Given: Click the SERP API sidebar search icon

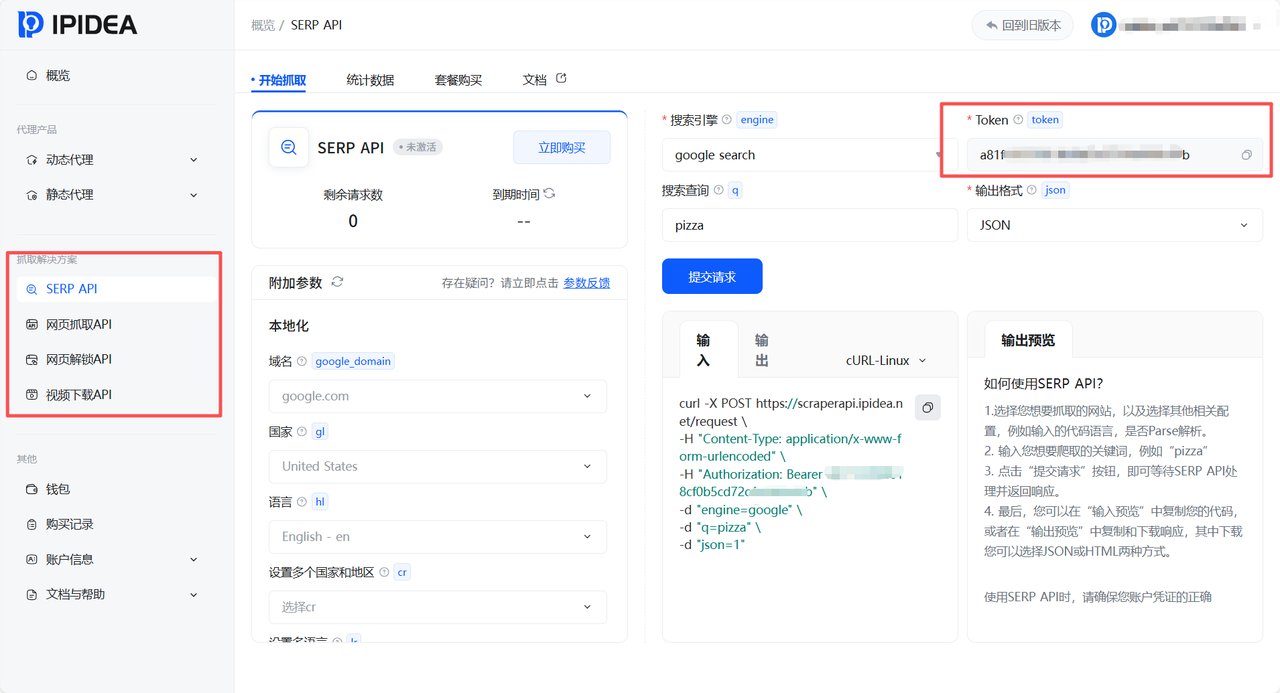Looking at the screenshot, I should (x=31, y=289).
